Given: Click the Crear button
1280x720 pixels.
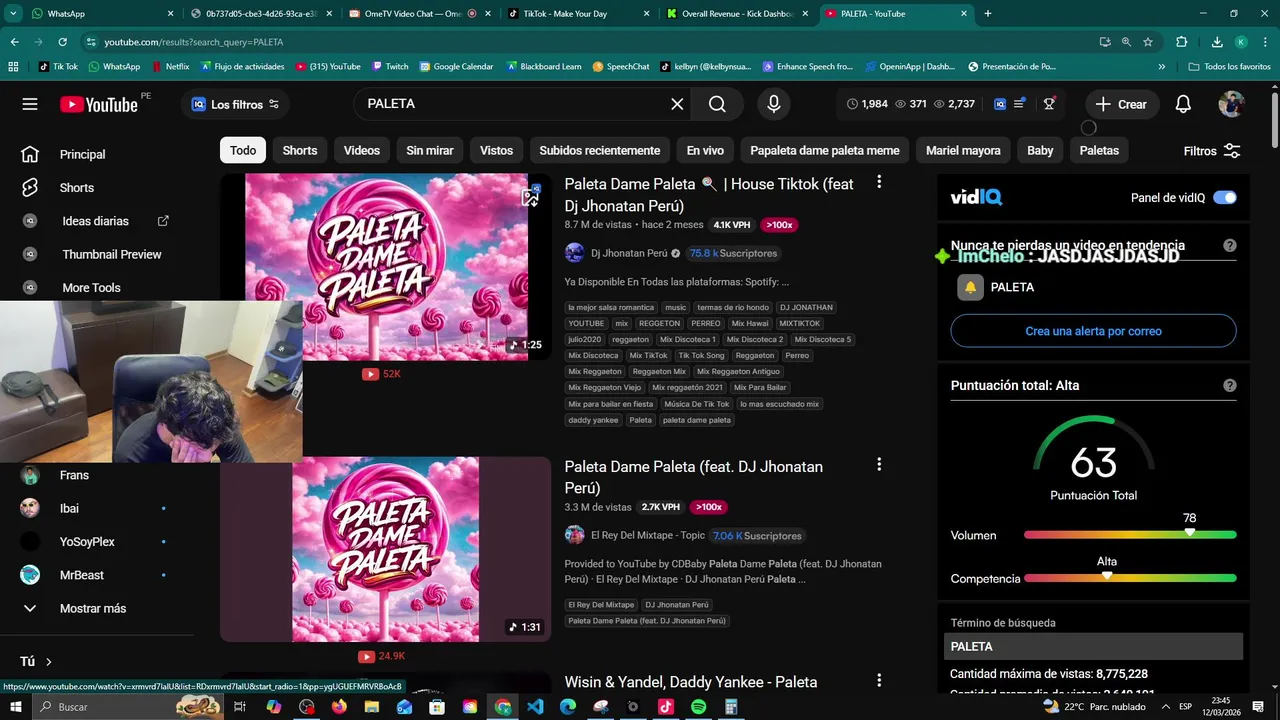Looking at the screenshot, I should [x=1121, y=104].
